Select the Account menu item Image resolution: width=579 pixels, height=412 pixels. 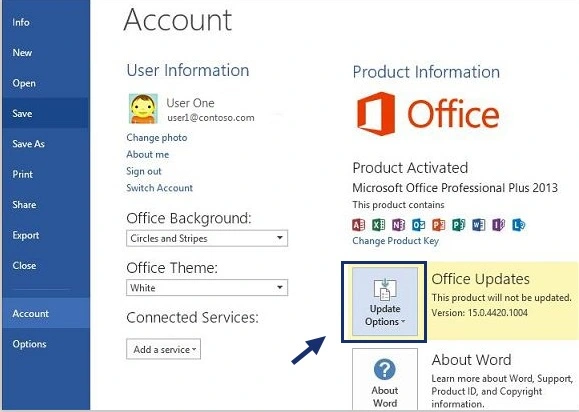pos(46,313)
